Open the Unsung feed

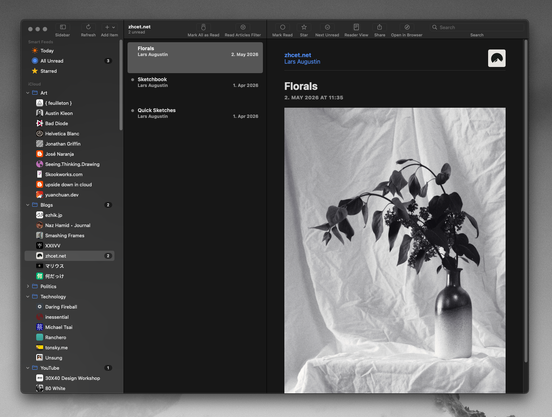[70, 358]
